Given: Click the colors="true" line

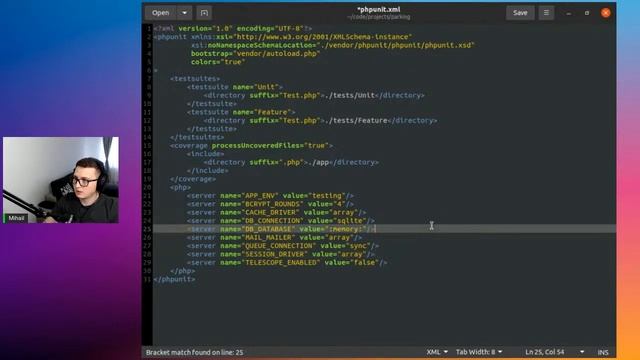Looking at the screenshot, I should 218,62.
